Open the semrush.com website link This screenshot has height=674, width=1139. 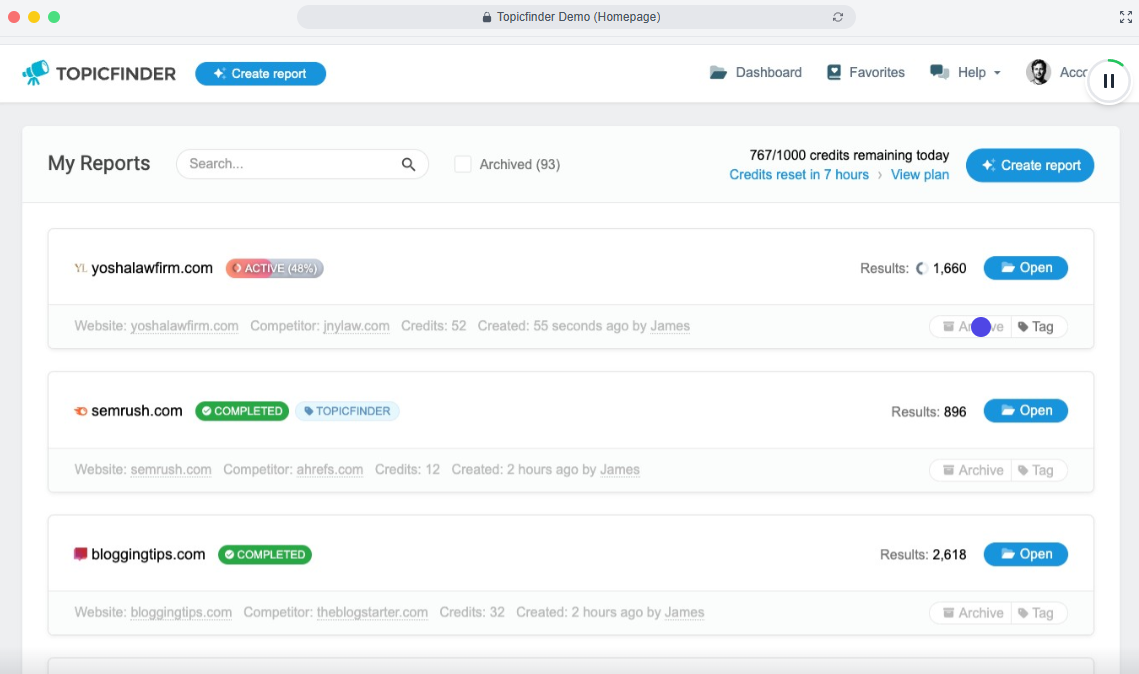(171, 469)
